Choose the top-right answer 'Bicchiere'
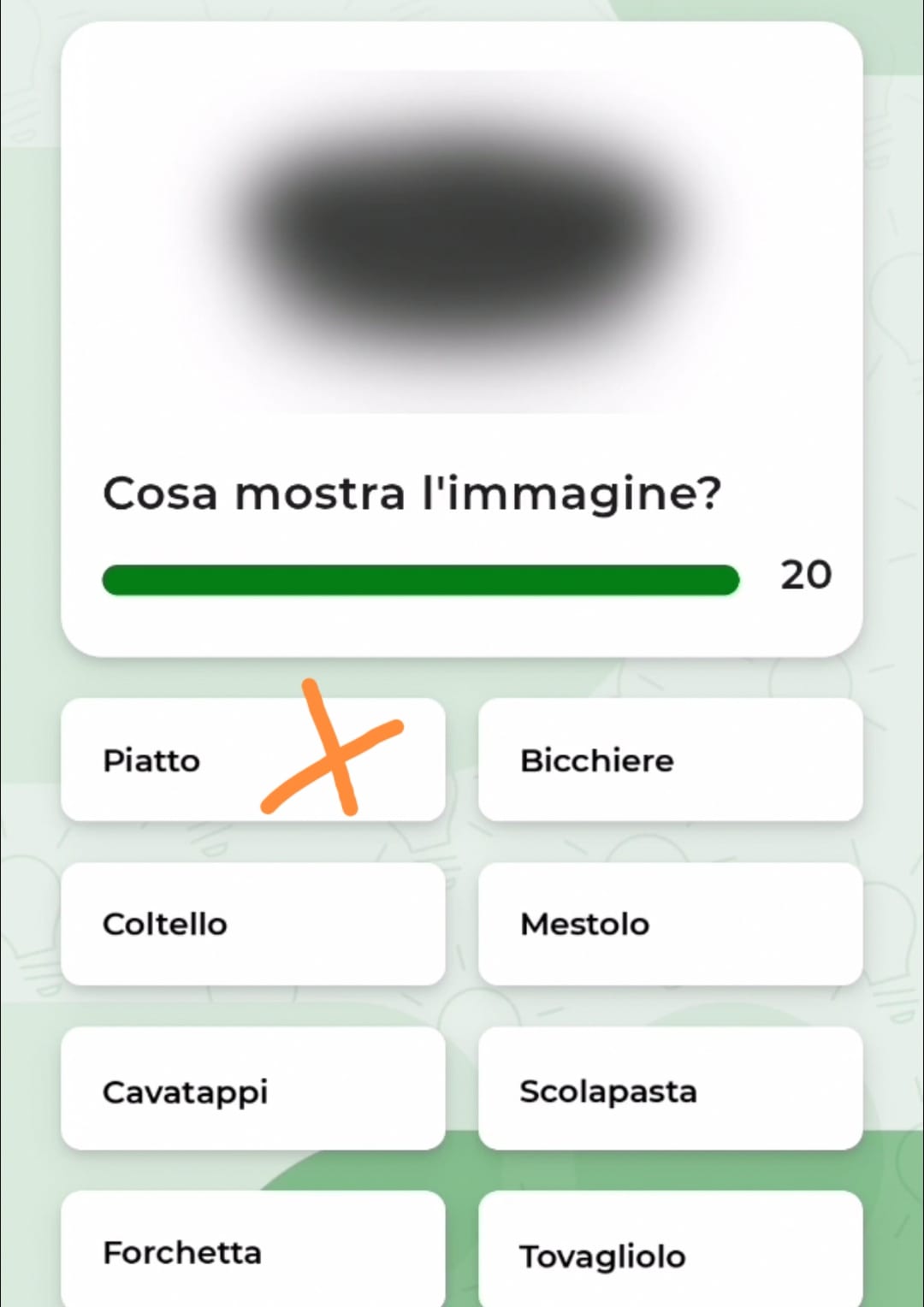Image resolution: width=924 pixels, height=1307 pixels. 597,760
